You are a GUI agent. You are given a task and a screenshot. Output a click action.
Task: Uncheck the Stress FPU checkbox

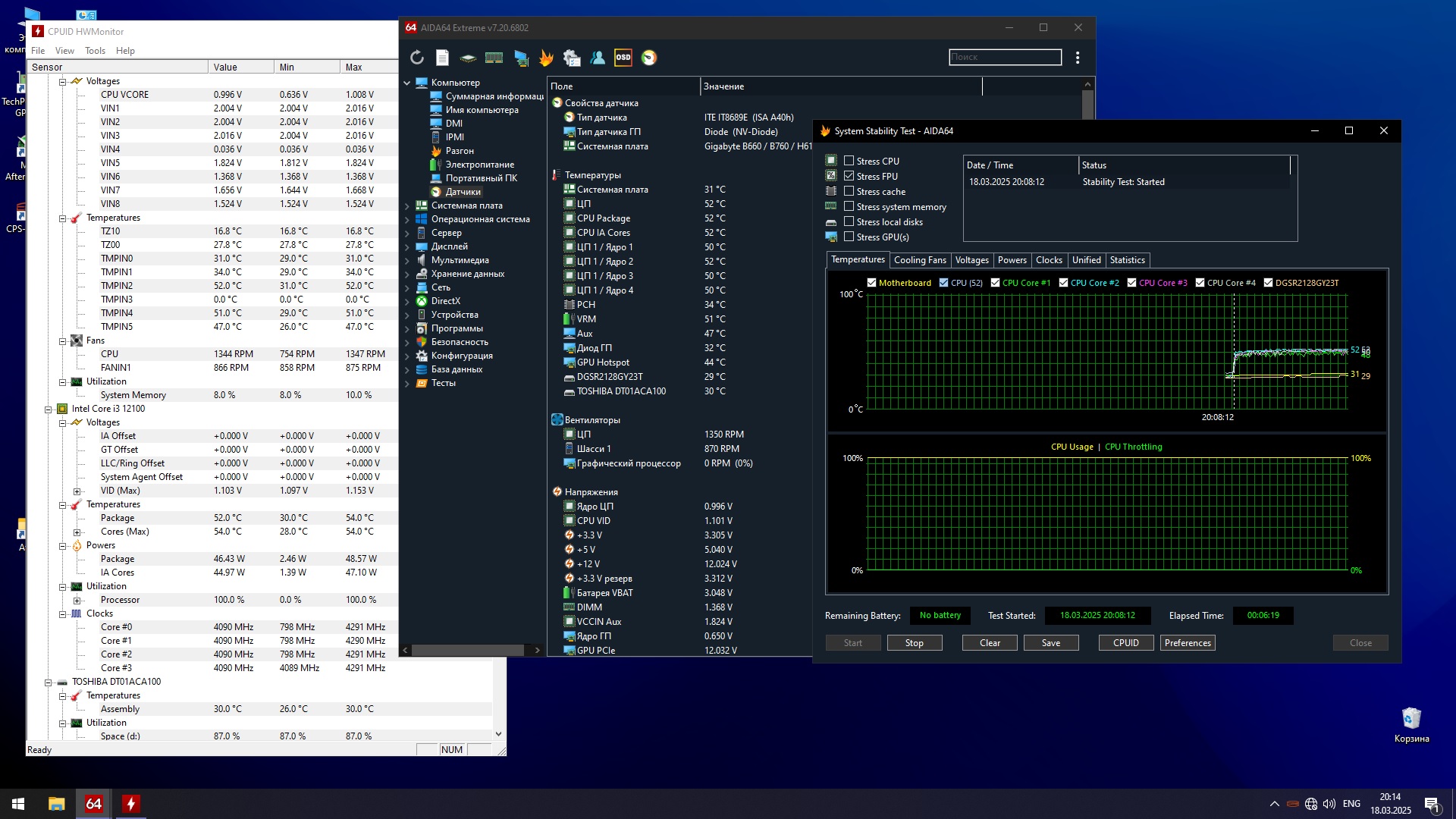849,176
